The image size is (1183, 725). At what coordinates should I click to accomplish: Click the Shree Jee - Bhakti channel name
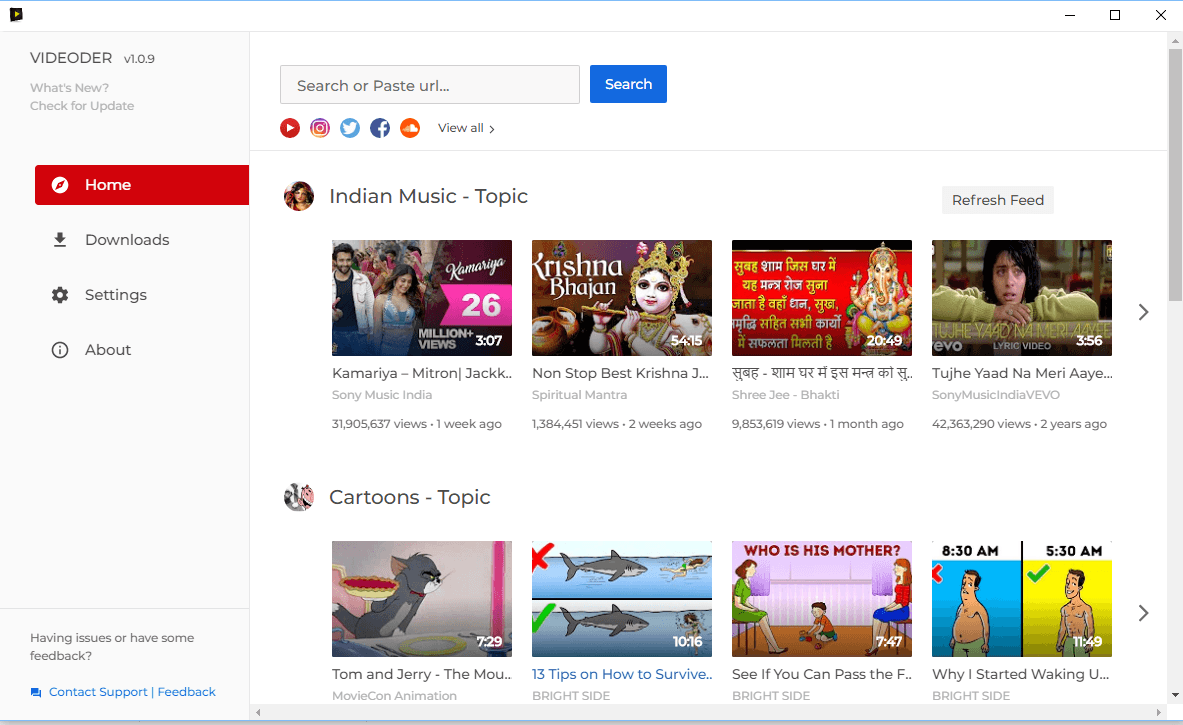click(x=785, y=395)
